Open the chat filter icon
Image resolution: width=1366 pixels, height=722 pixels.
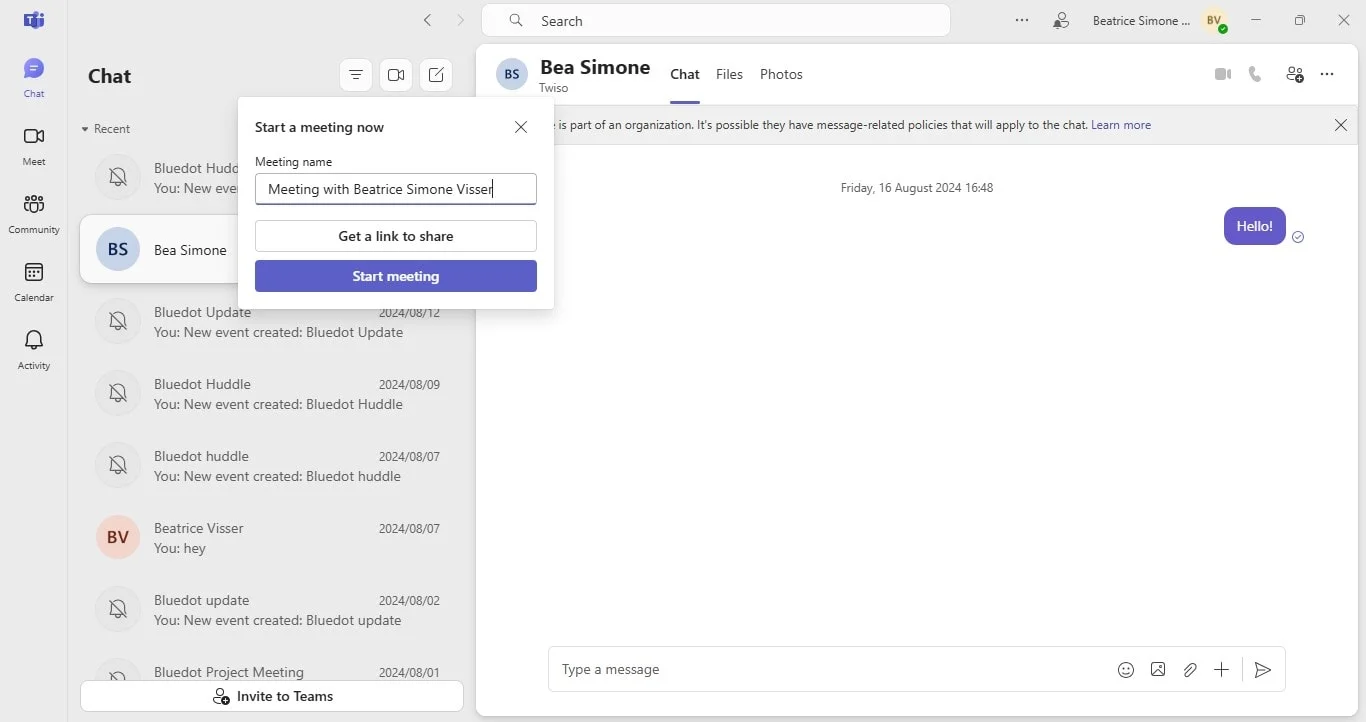(356, 75)
